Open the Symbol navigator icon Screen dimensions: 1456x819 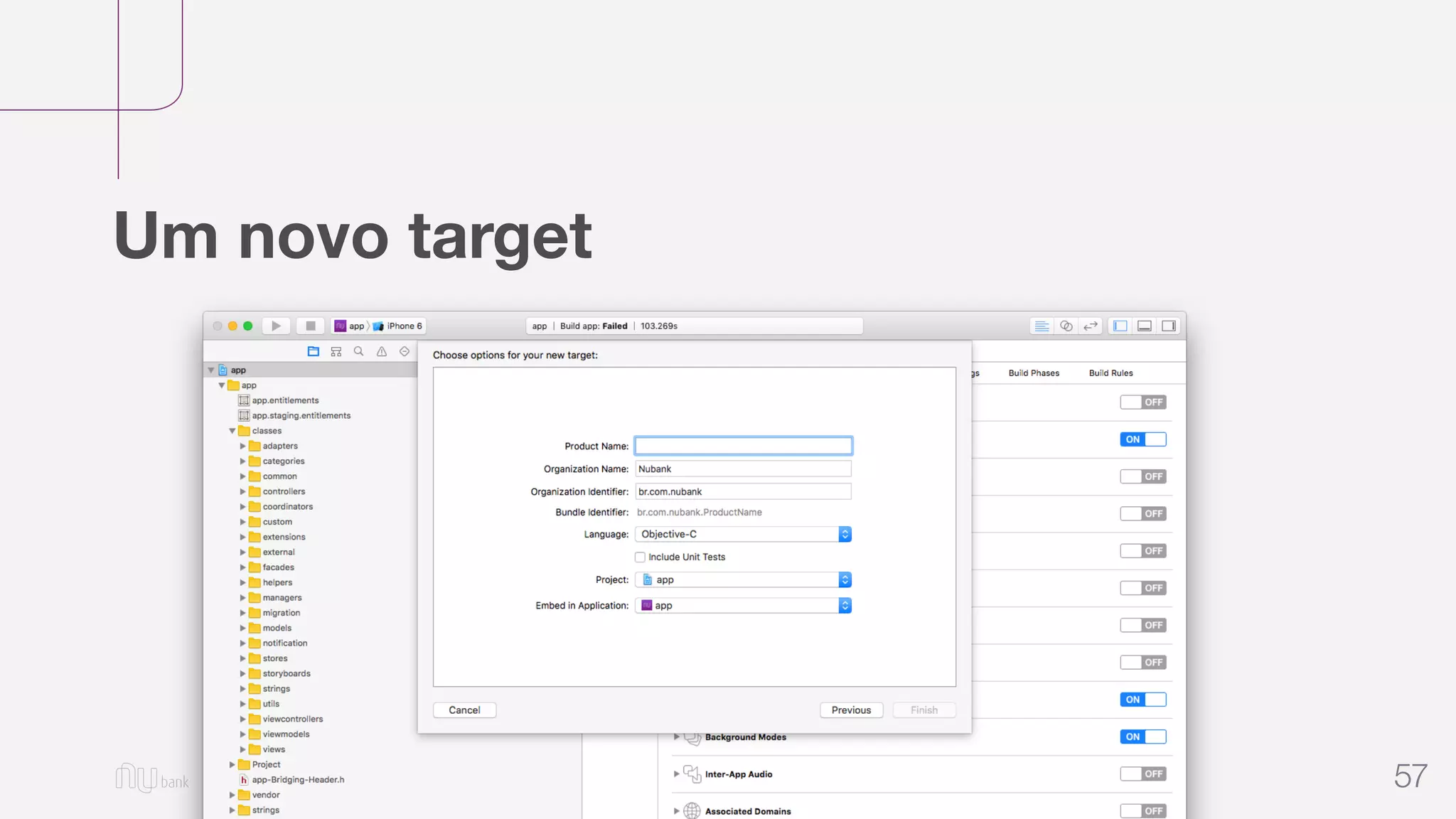coord(336,351)
